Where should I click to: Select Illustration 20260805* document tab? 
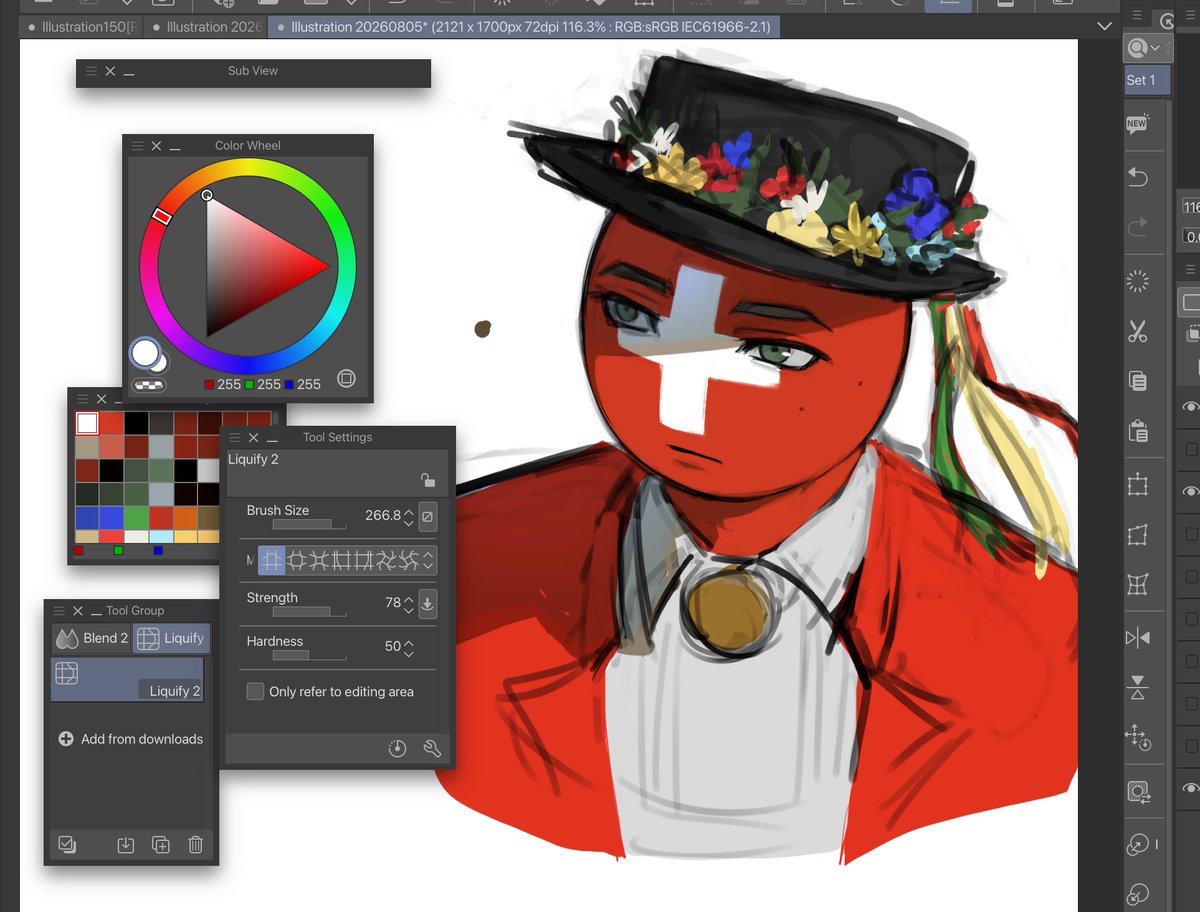coord(523,27)
